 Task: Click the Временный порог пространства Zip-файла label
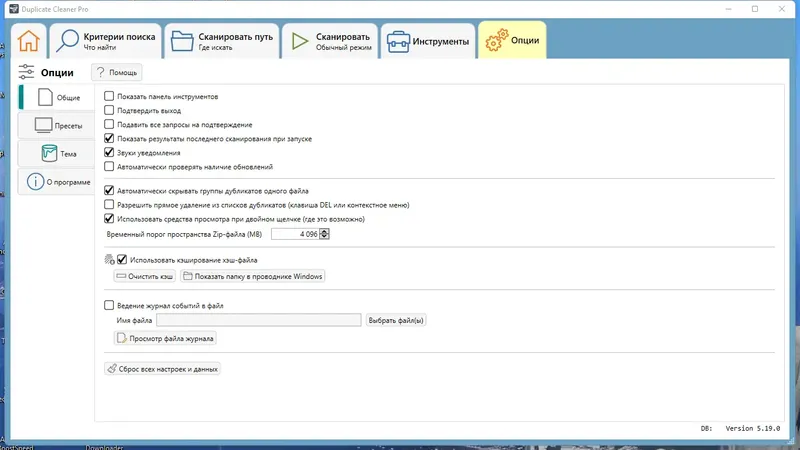click(184, 234)
